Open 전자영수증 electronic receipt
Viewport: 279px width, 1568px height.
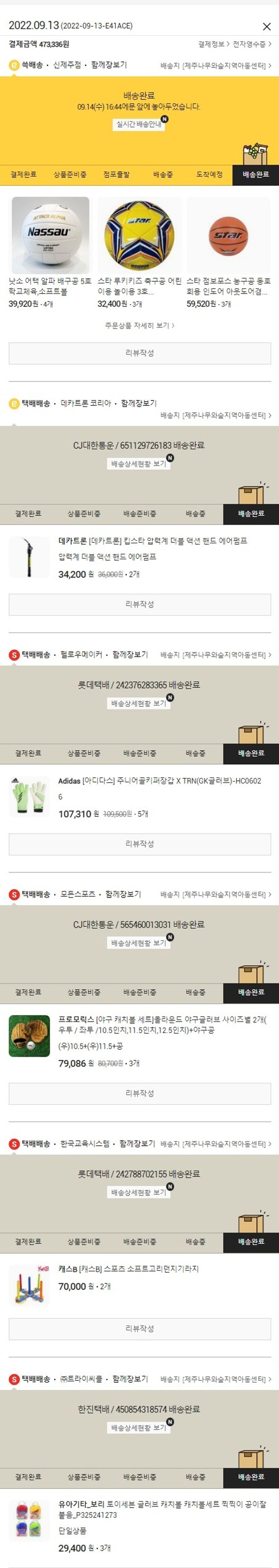(x=251, y=44)
